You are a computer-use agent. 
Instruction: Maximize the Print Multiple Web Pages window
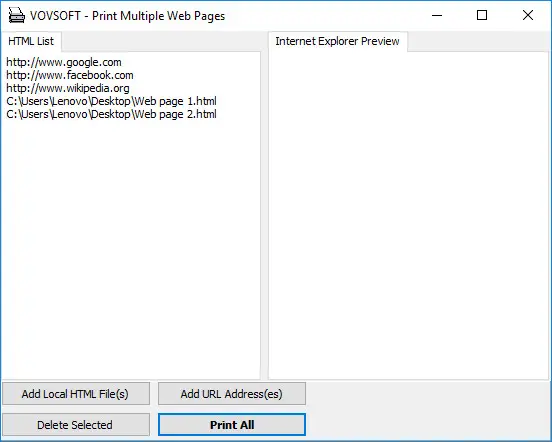[x=482, y=15]
